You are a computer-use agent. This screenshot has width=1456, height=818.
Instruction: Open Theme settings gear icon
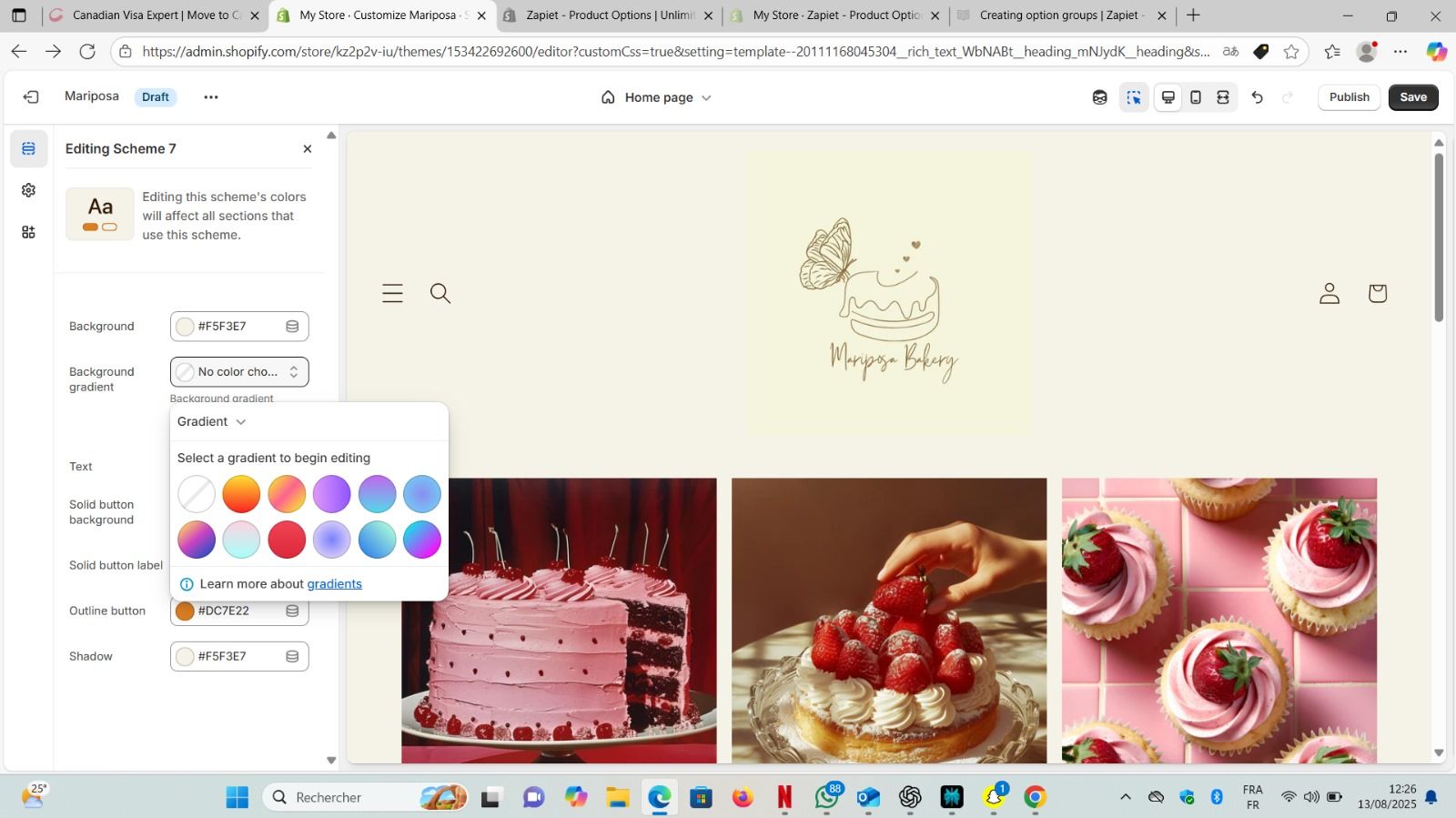coord(29,190)
